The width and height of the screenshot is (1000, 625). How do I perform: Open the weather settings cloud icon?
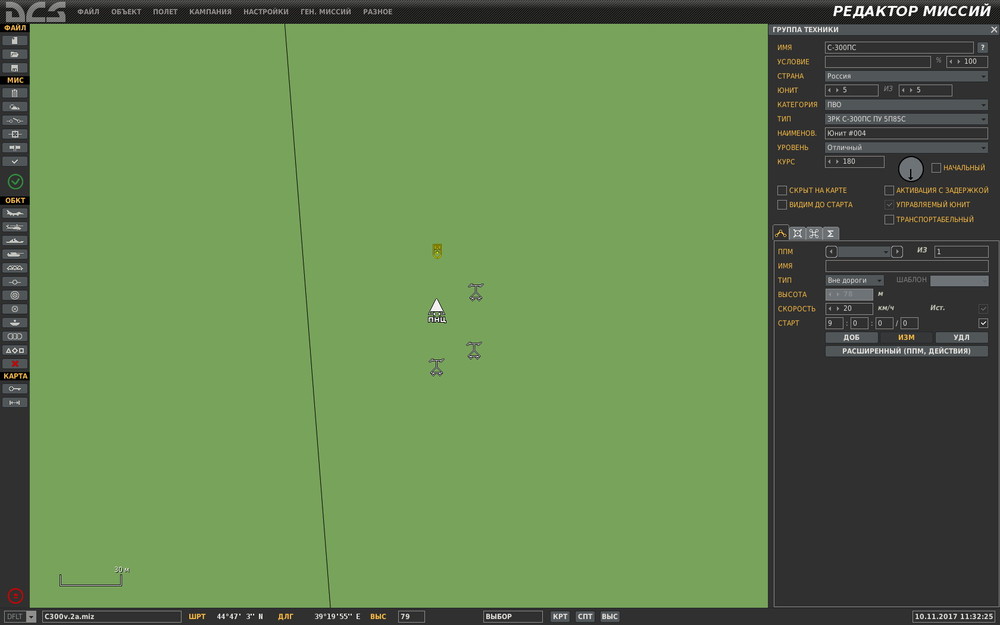15,107
